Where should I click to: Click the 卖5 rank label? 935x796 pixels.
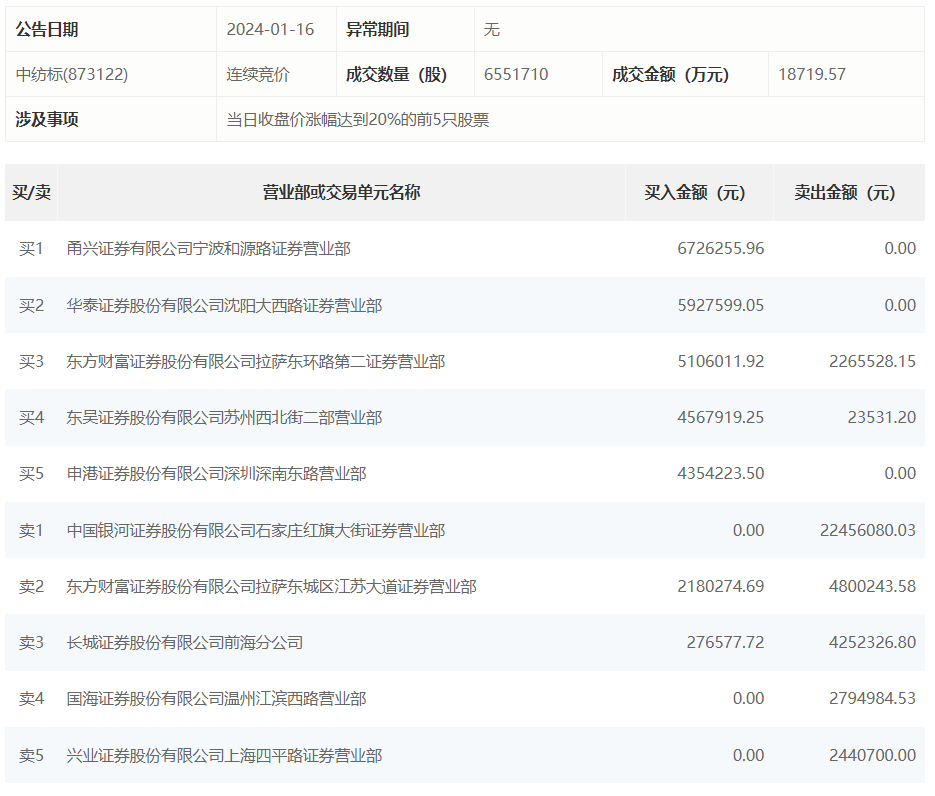pos(31,755)
